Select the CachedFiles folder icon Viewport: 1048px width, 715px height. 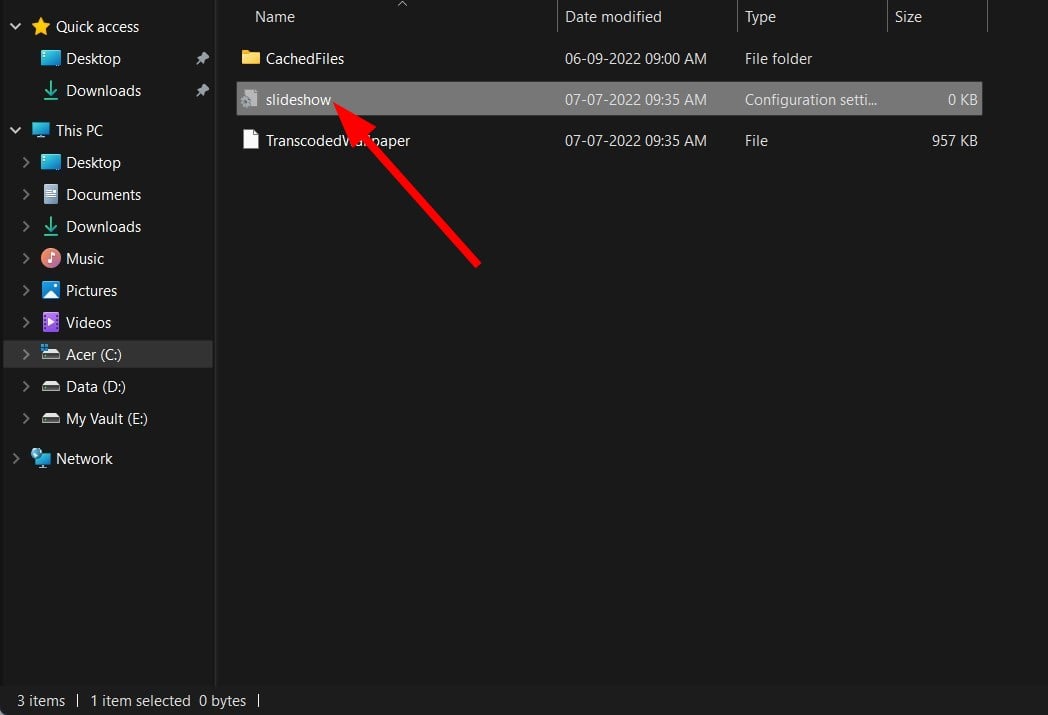(x=251, y=58)
